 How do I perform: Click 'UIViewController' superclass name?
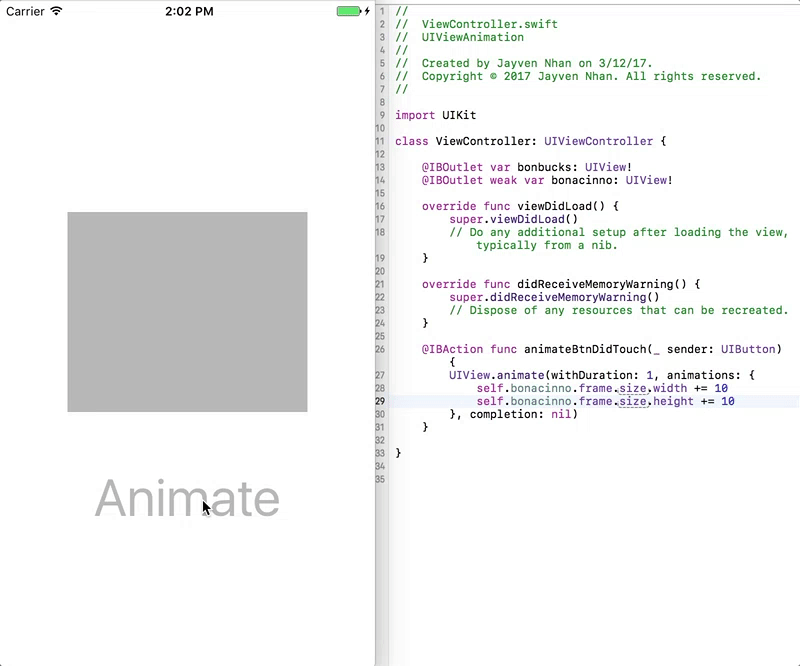pos(598,141)
